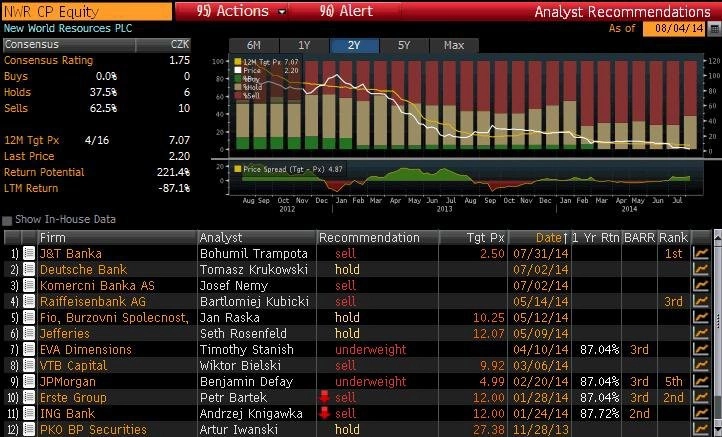Open document icon for Fio, Burzovni Spolecnost row
This screenshot has height=437, width=722.
(29, 317)
